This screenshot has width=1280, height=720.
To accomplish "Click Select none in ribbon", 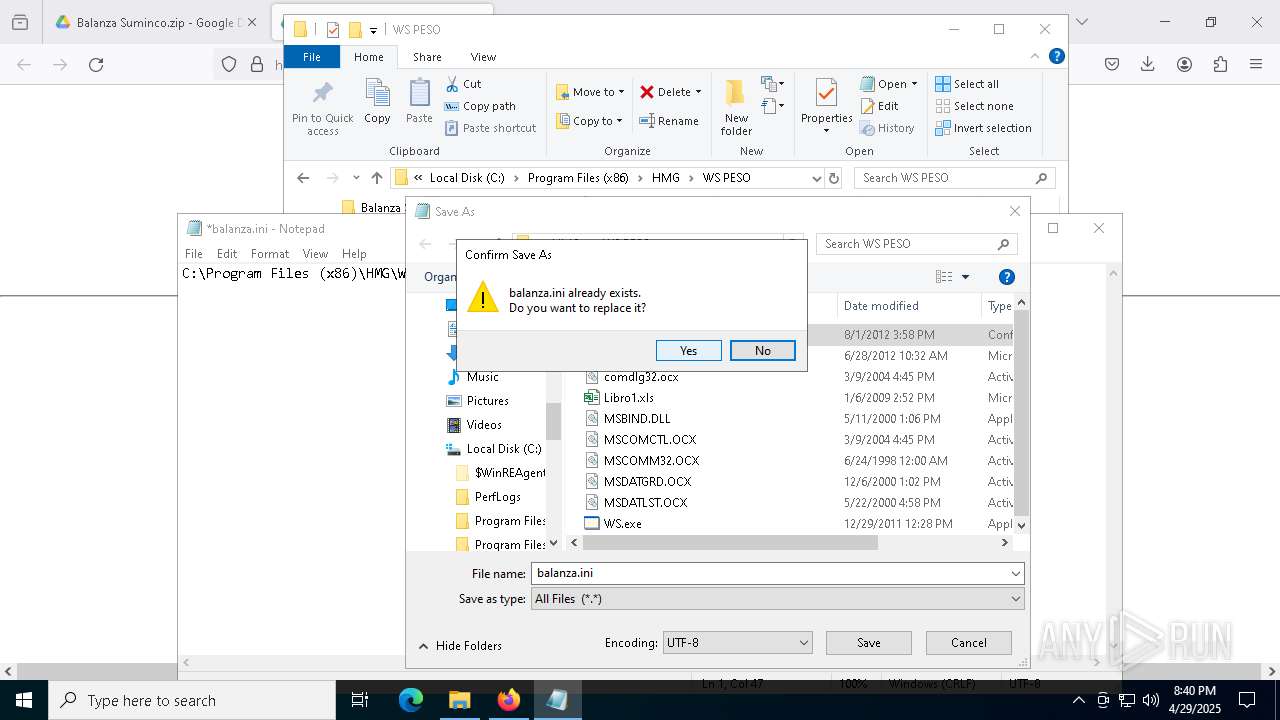I will click(974, 106).
